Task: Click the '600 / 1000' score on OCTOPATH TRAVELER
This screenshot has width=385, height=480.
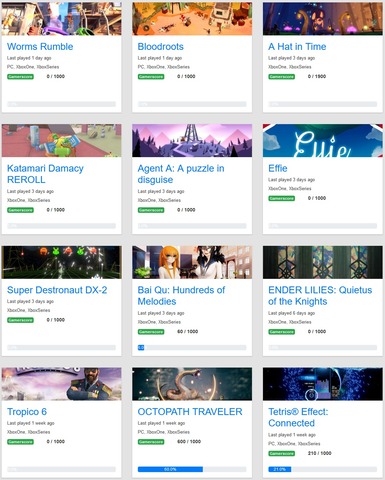Action: (189, 442)
